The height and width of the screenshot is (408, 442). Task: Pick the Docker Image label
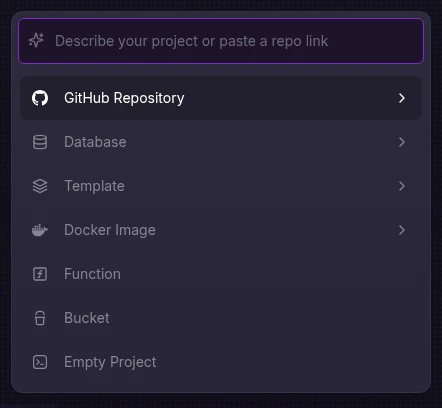(110, 230)
